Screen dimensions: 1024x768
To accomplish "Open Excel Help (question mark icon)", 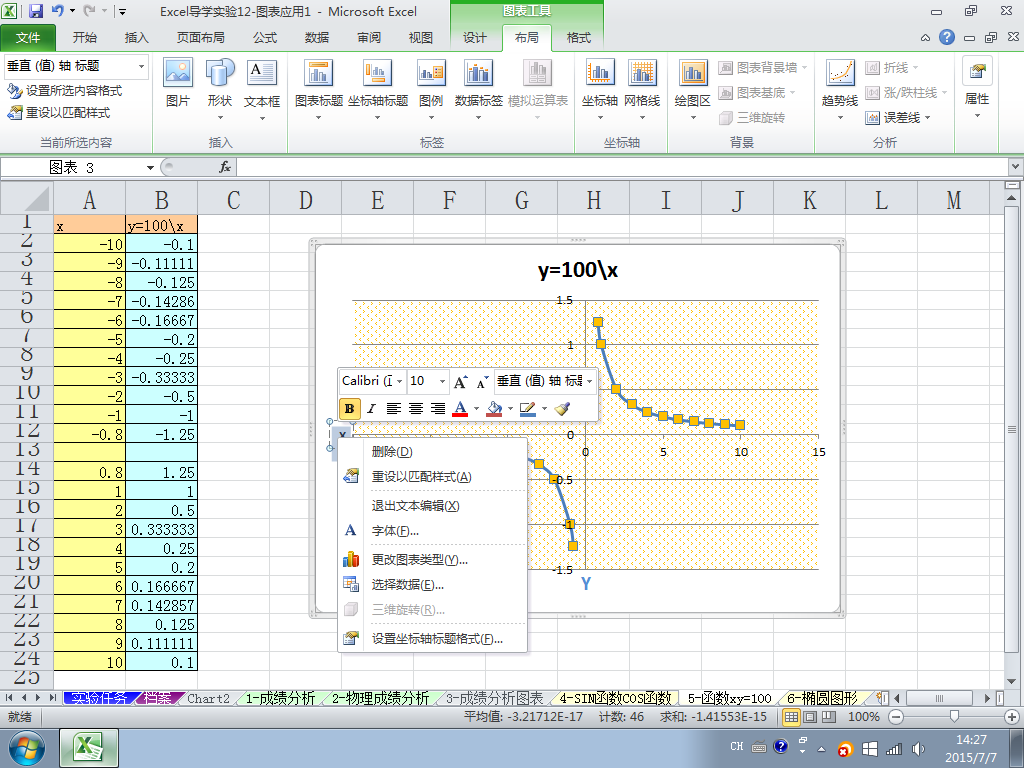I will [947, 37].
